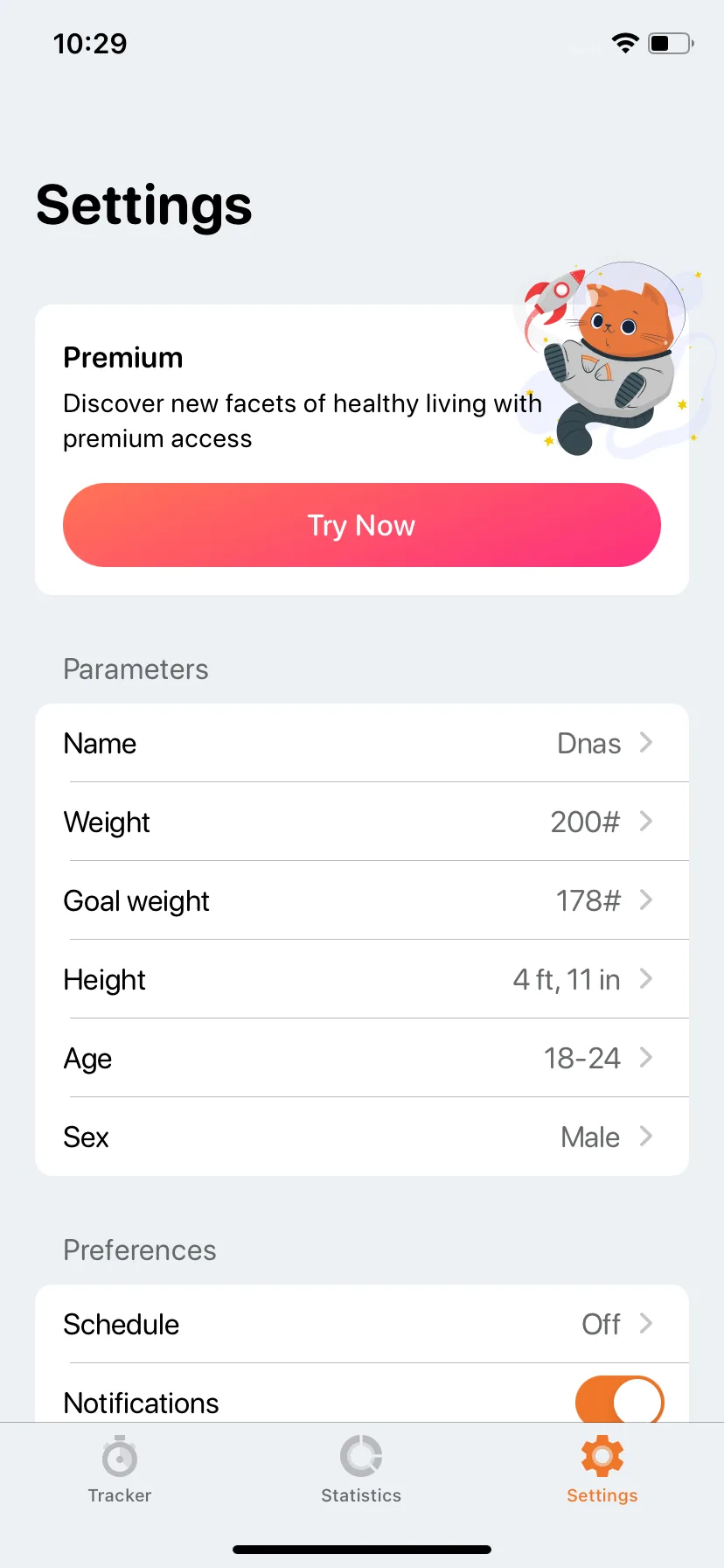Viewport: 724px width, 1568px height.
Task: Expand the Height row chevron
Action: coord(646,979)
